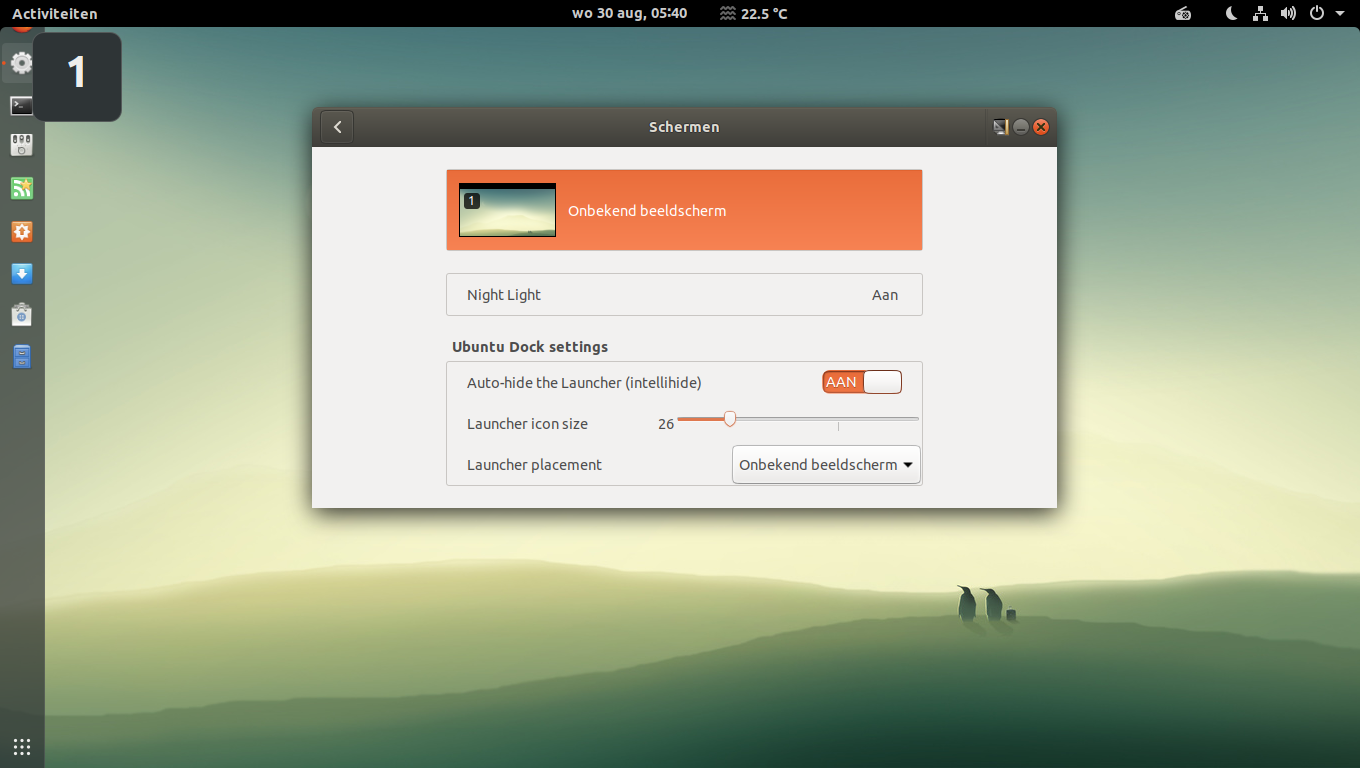The image size is (1360, 768).
Task: Open Activiteiten overview
Action: point(55,14)
